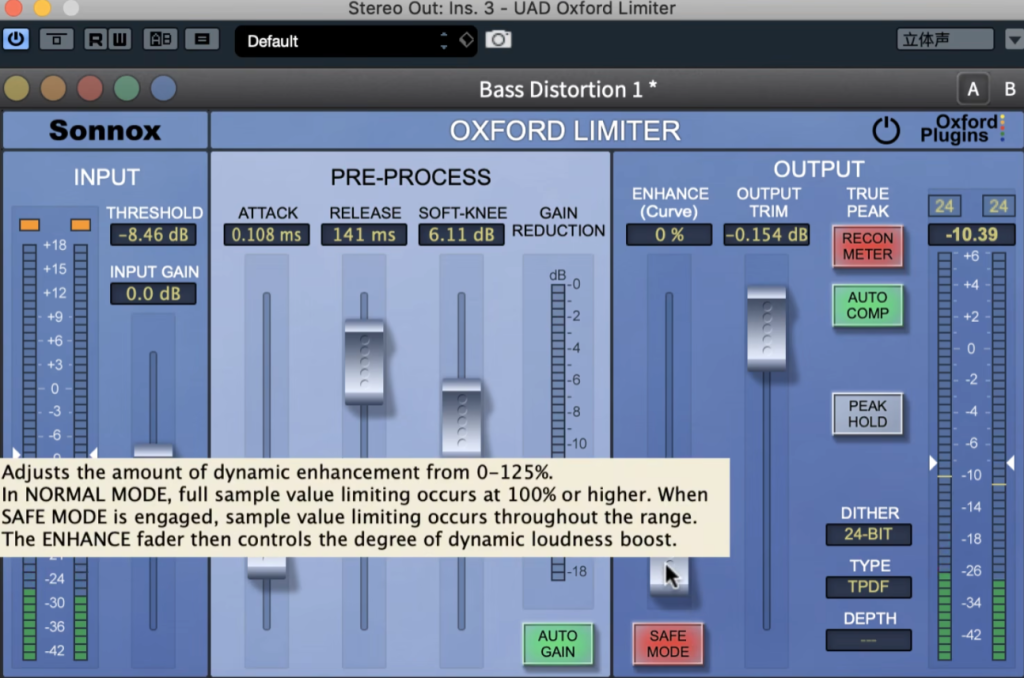
Task: Click the preset up/down stepper arrows
Action: pos(444,41)
